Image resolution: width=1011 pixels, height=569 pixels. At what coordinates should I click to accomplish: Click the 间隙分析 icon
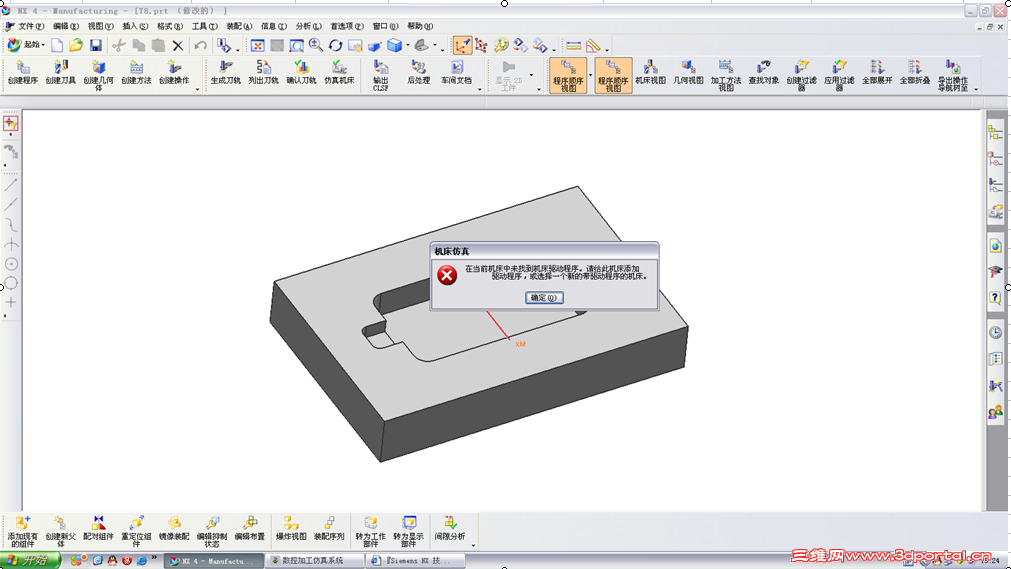[449, 528]
